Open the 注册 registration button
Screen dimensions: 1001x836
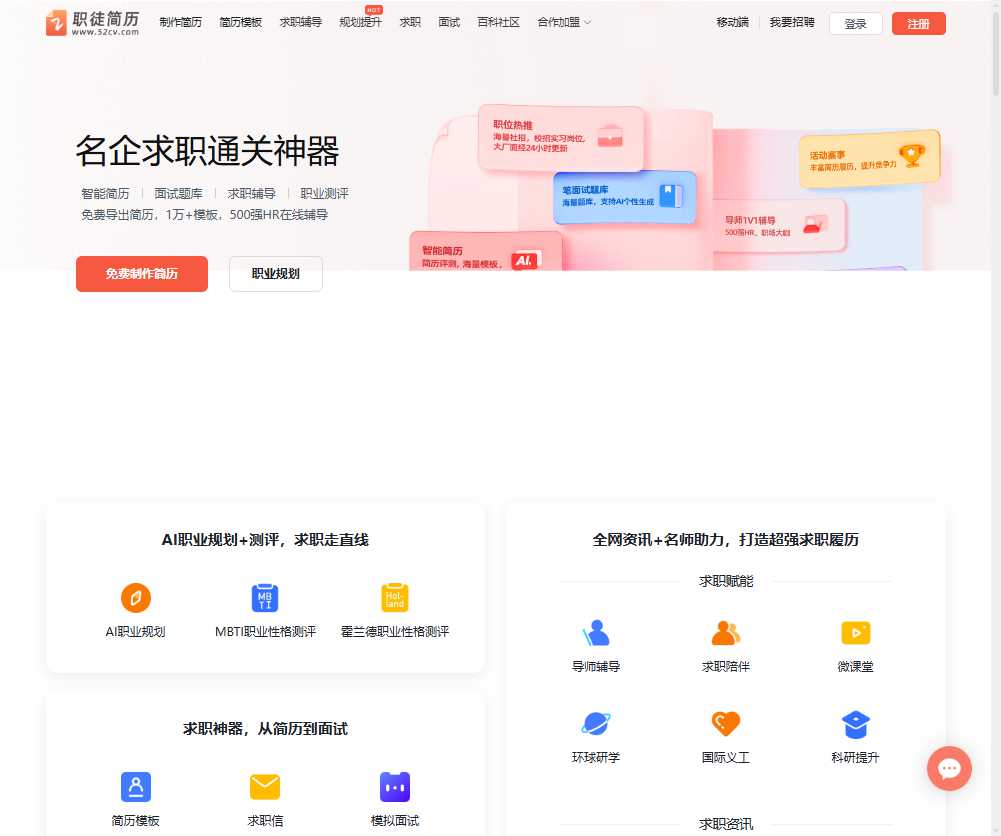tap(918, 23)
